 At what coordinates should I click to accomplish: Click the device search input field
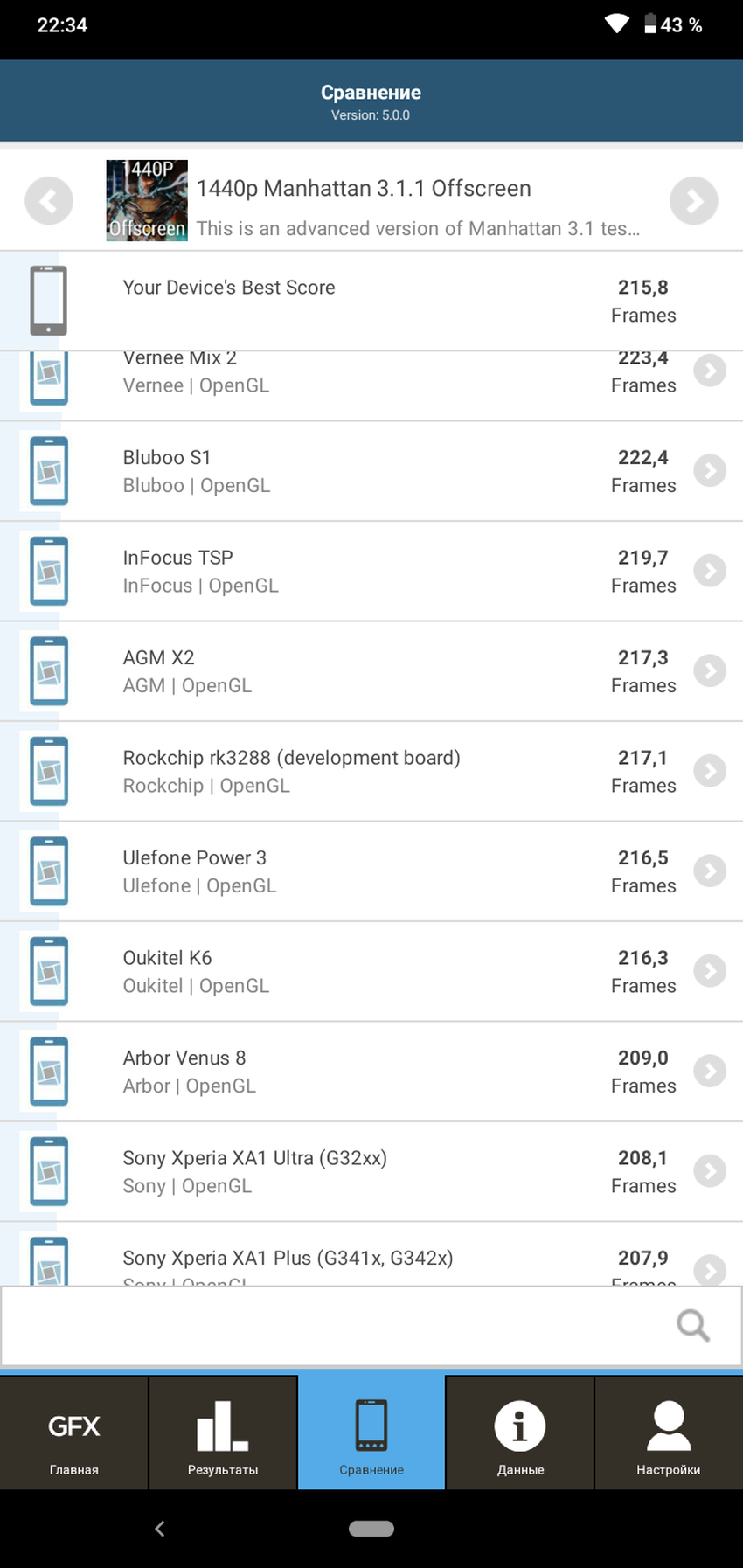click(332, 1325)
